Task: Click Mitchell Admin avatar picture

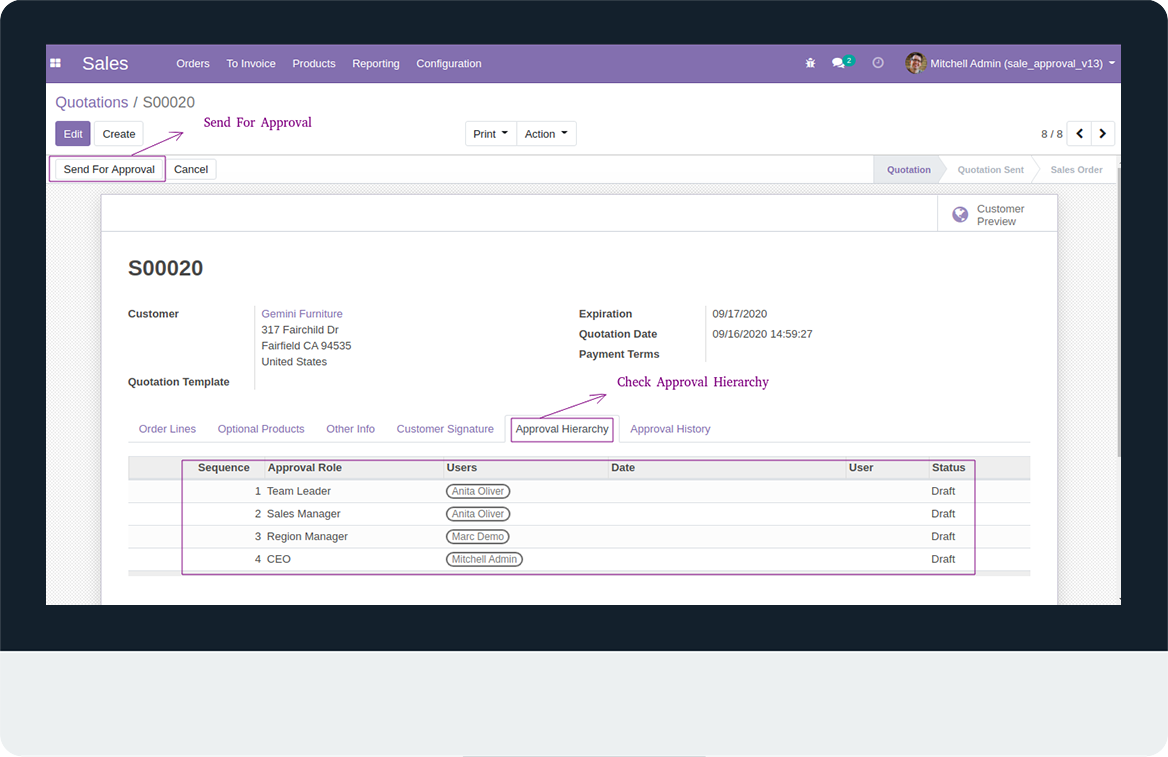Action: [915, 63]
